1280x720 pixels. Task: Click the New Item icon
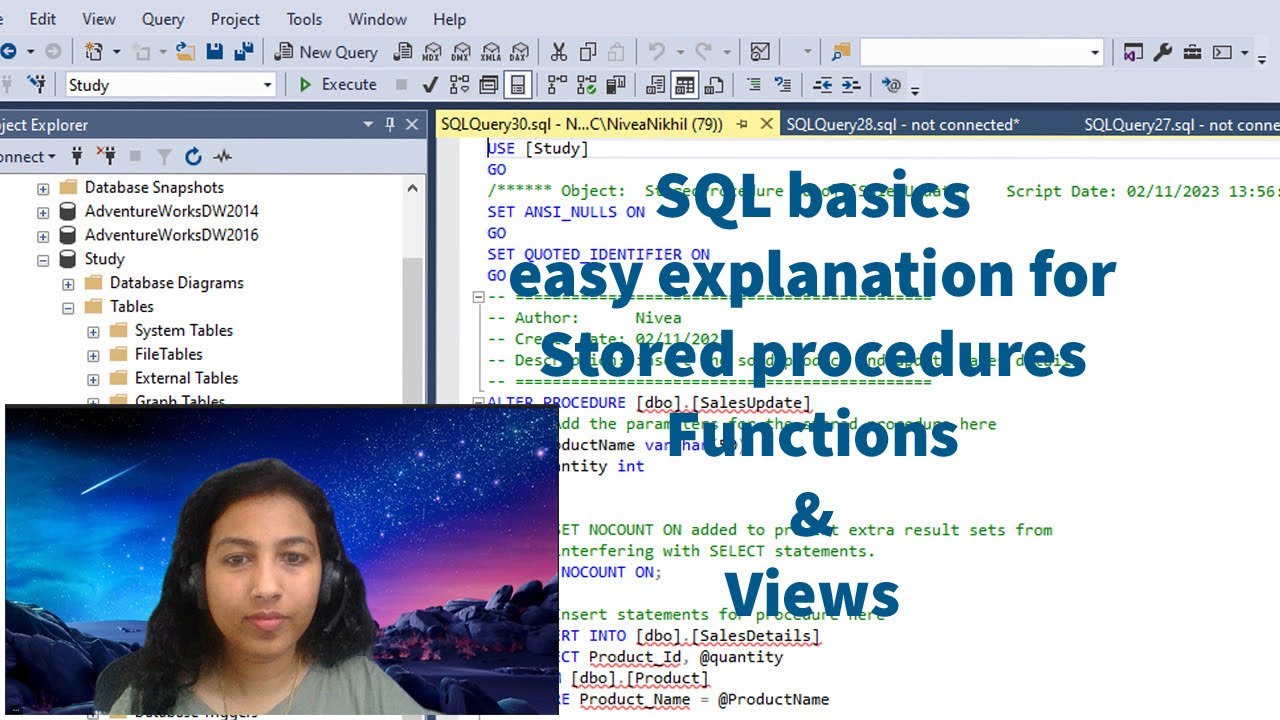tap(93, 52)
